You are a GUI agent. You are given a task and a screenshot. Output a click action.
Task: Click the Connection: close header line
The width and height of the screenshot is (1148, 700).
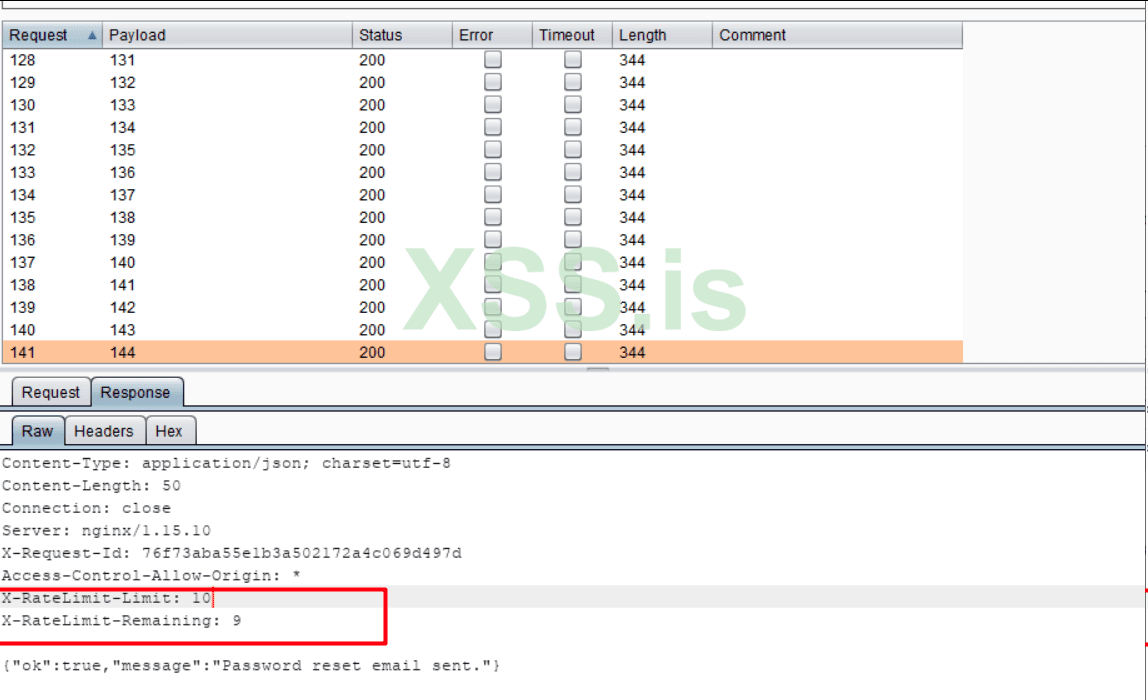(86, 508)
